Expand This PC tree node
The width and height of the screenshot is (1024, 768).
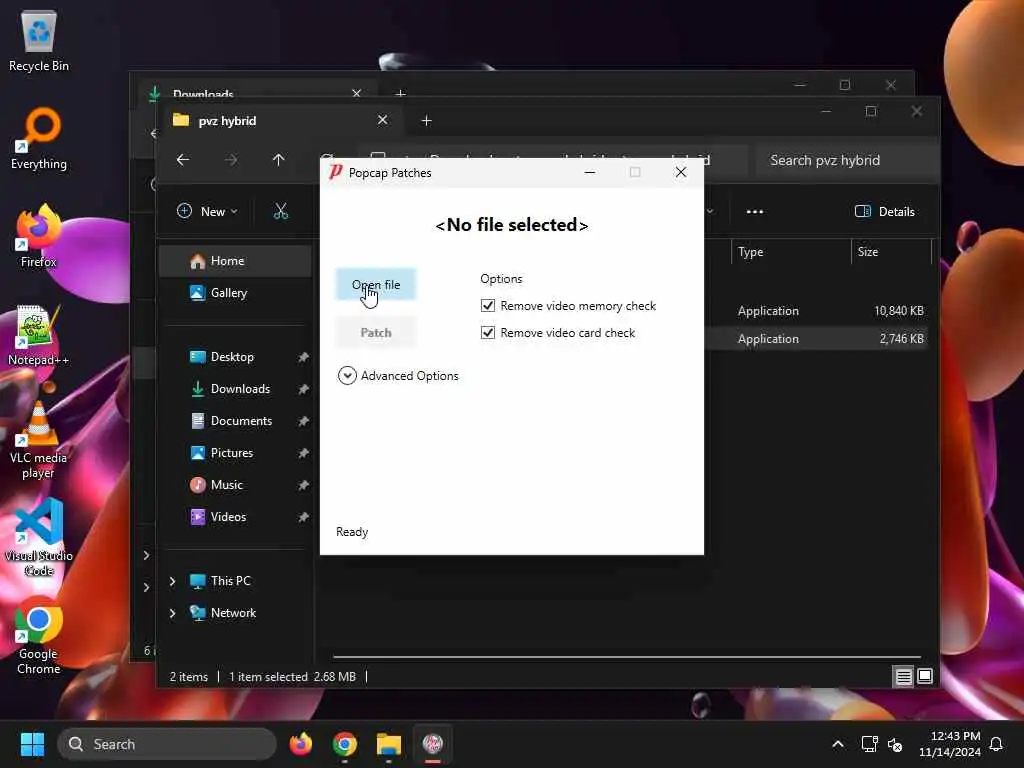172,581
